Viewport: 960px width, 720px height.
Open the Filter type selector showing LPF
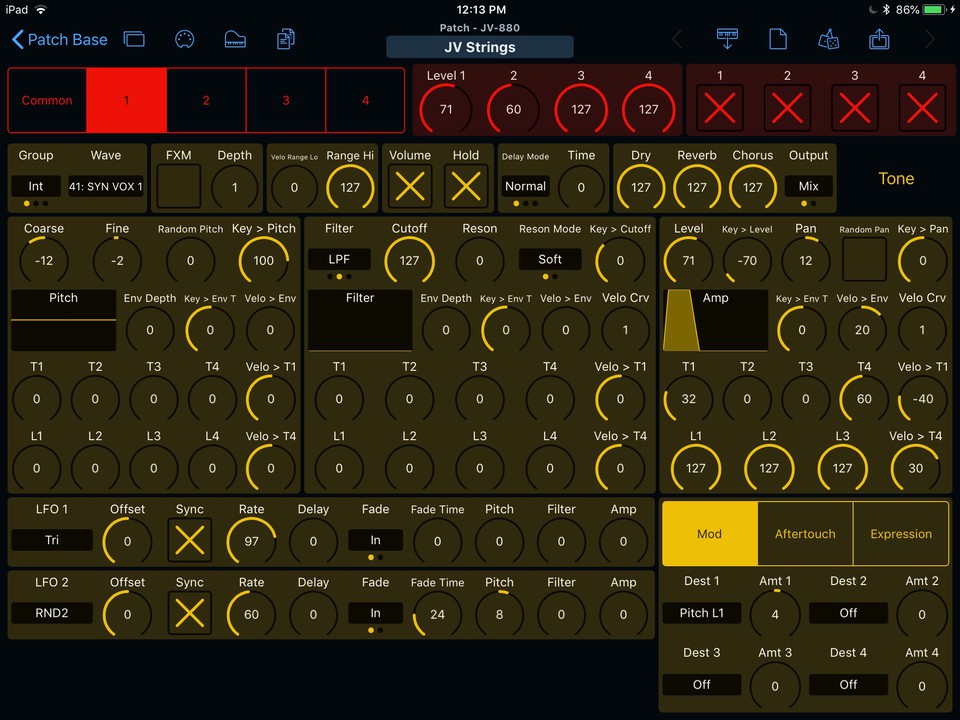tap(339, 258)
